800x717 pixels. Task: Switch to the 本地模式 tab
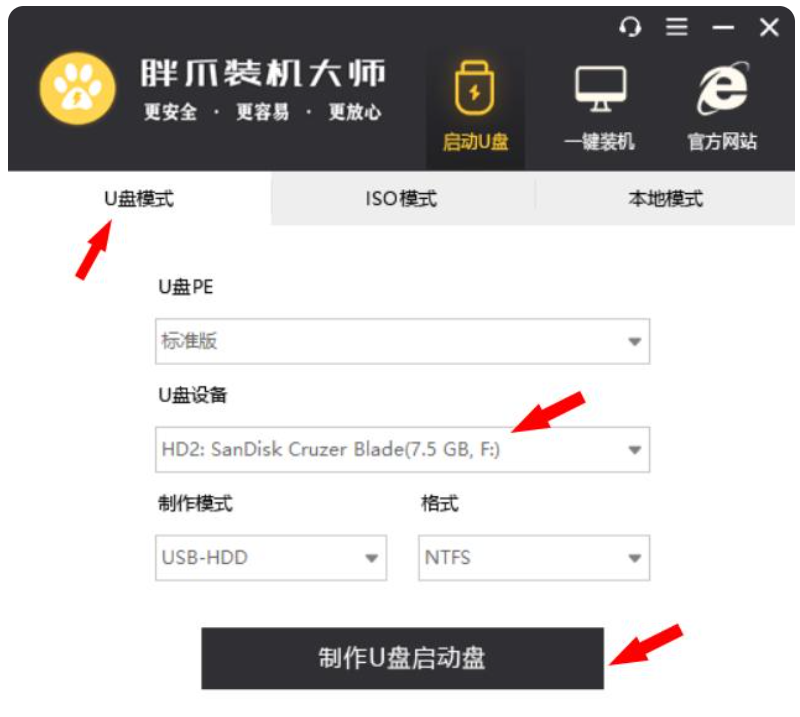(x=665, y=199)
